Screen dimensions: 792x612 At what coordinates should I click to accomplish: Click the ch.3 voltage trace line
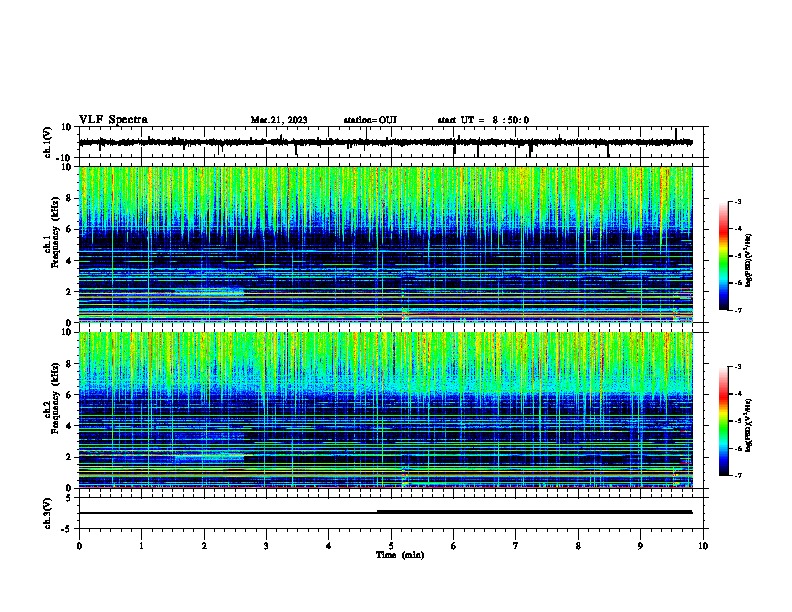pos(385,512)
